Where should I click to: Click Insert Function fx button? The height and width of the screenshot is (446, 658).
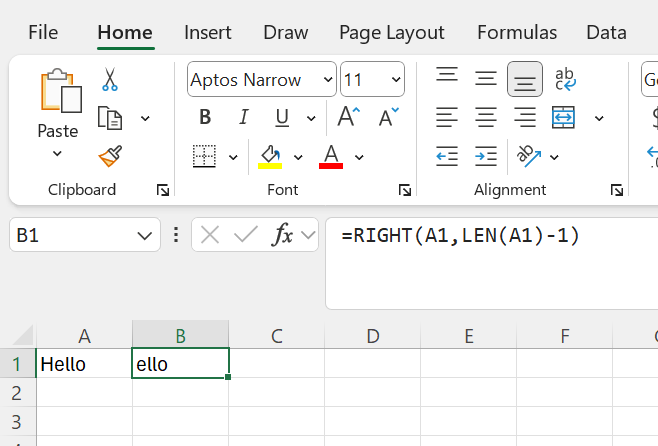[282, 235]
